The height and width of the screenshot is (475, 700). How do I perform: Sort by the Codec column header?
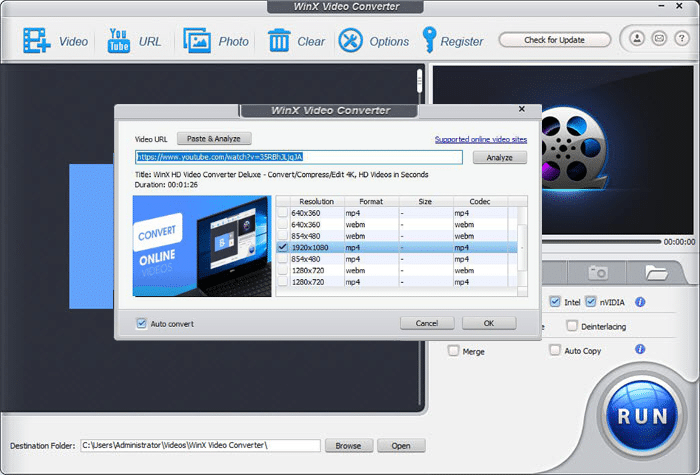coord(480,201)
